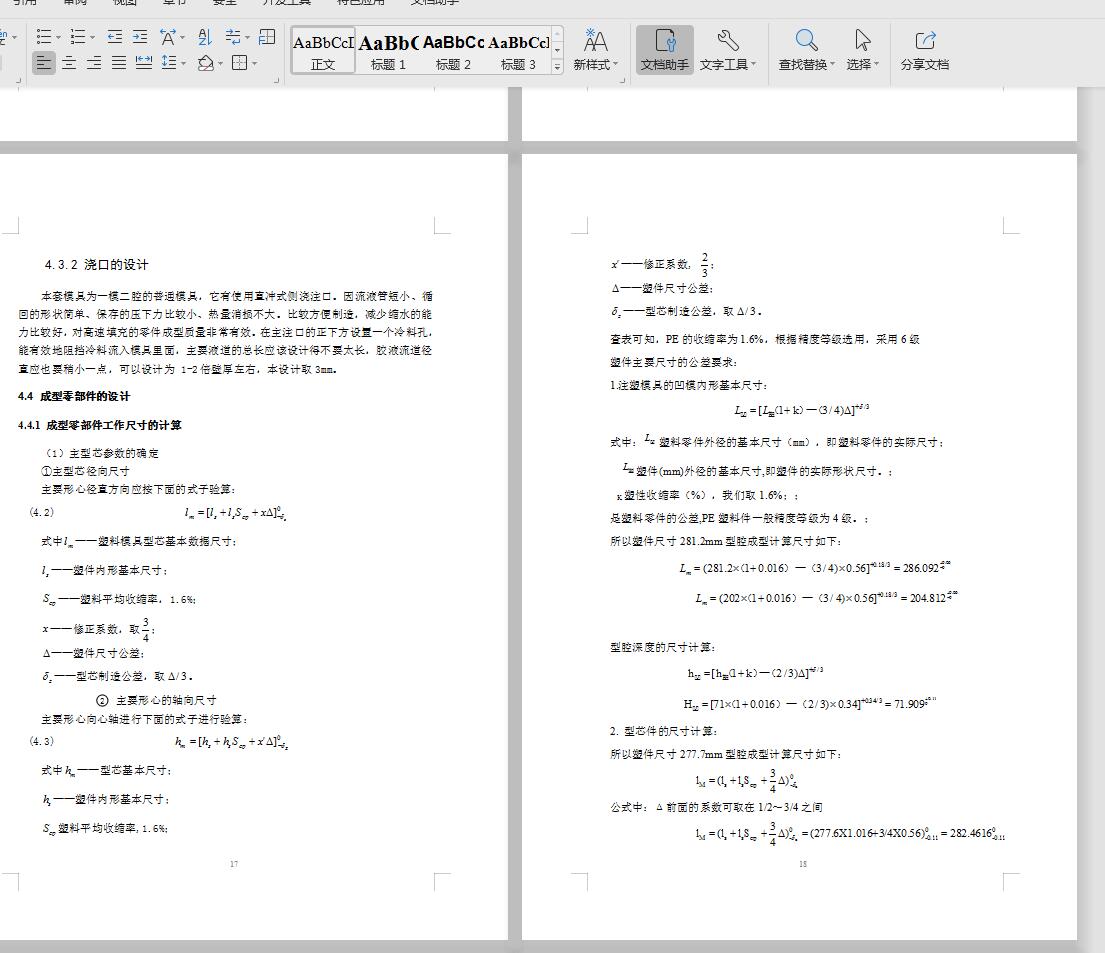
Task: Toggle right alignment
Action: coord(94,63)
